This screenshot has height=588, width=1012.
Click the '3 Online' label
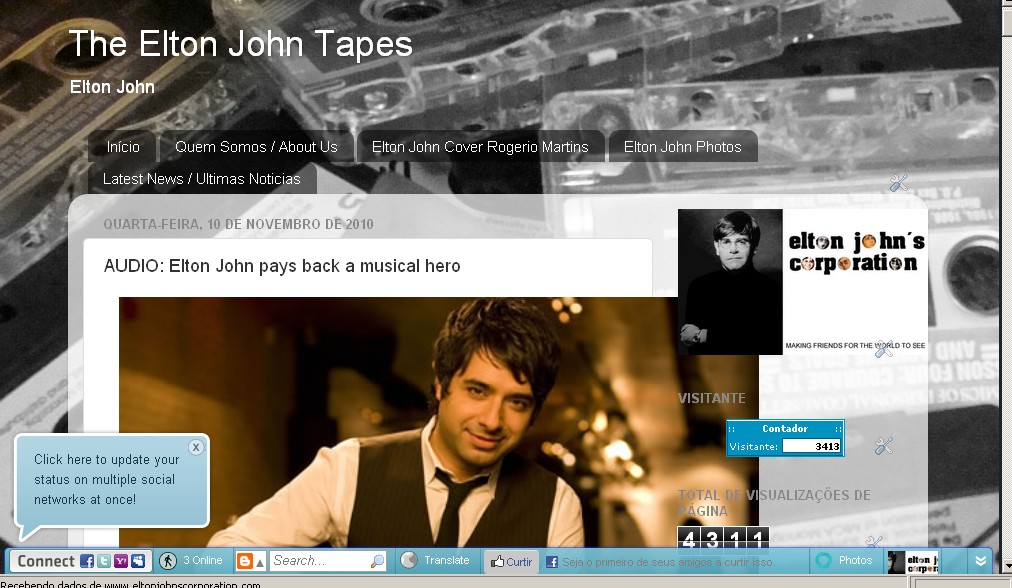click(203, 560)
